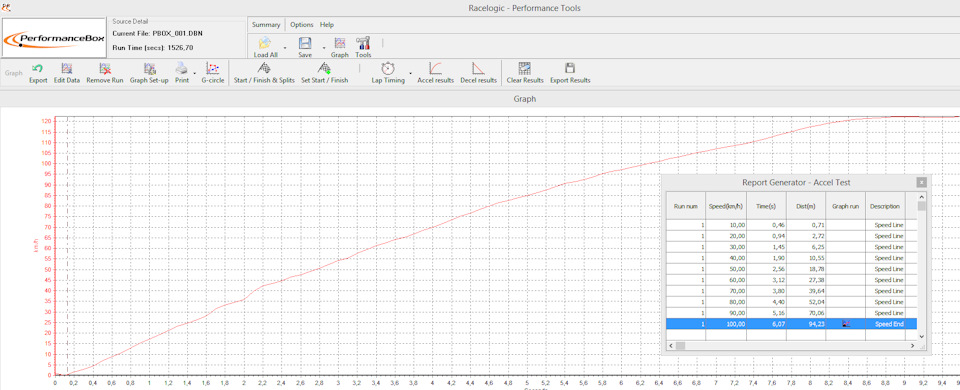
Task: Open the Graph icon in top toolbar
Action: click(339, 43)
